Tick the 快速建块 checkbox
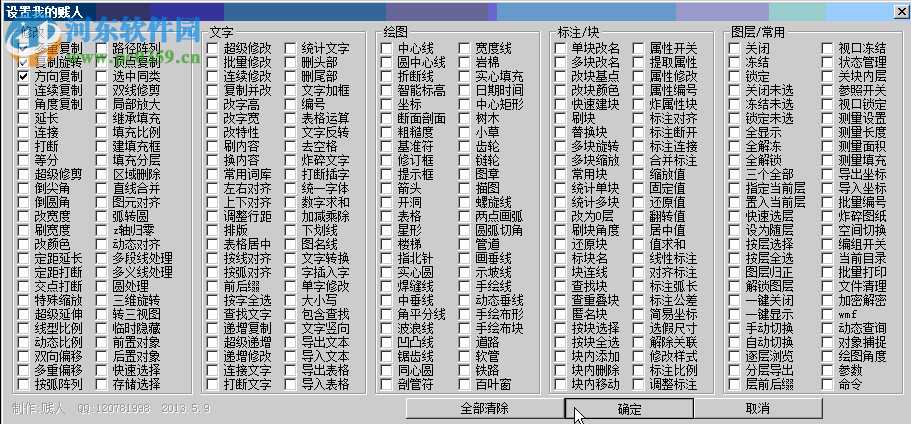The height and width of the screenshot is (424, 911). (x=560, y=105)
